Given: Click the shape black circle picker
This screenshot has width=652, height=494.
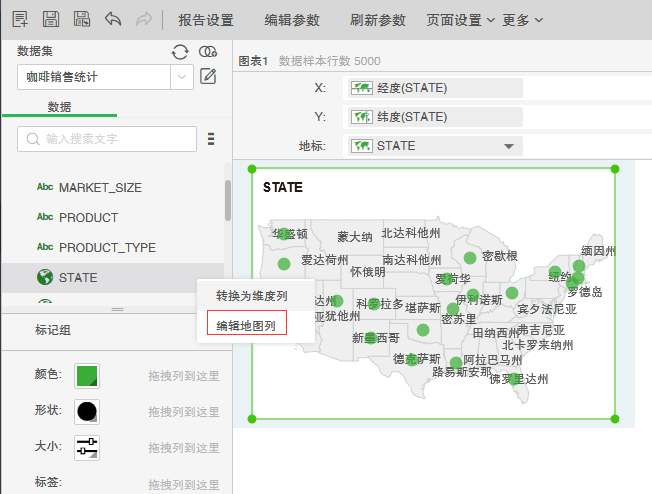Looking at the screenshot, I should coord(87,411).
